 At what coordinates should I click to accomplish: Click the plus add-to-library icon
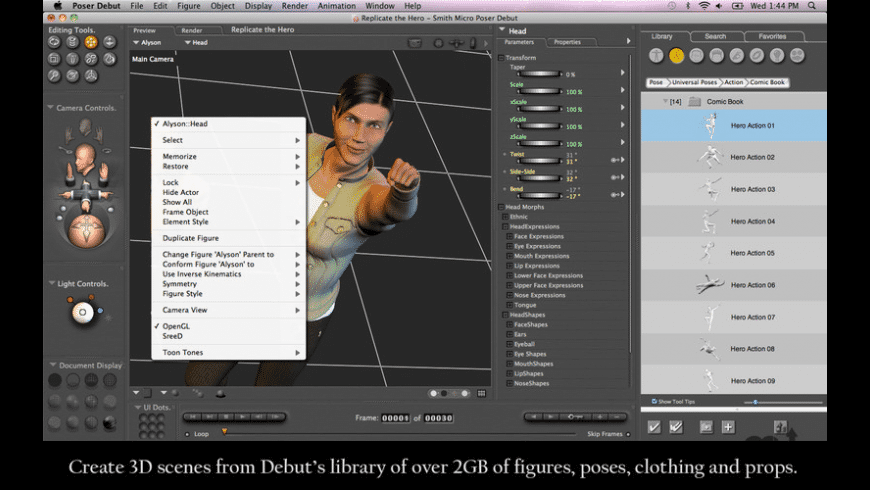[x=728, y=427]
